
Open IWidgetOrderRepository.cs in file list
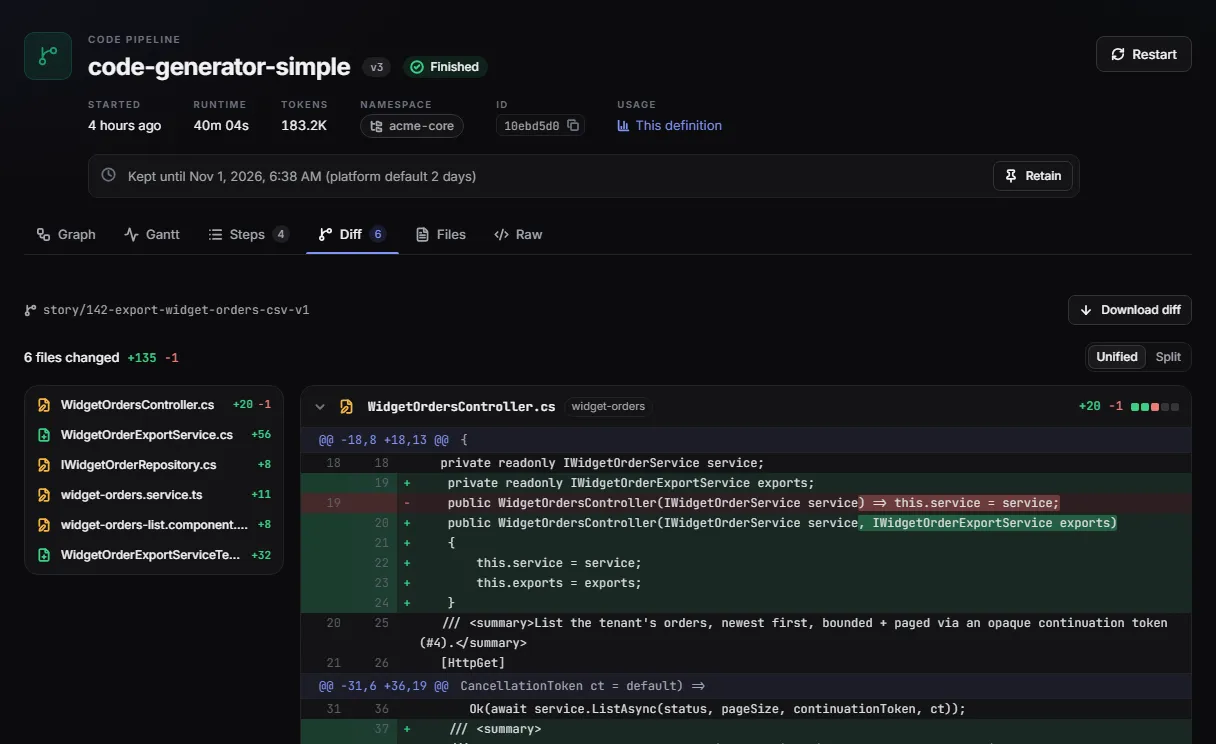154,465
